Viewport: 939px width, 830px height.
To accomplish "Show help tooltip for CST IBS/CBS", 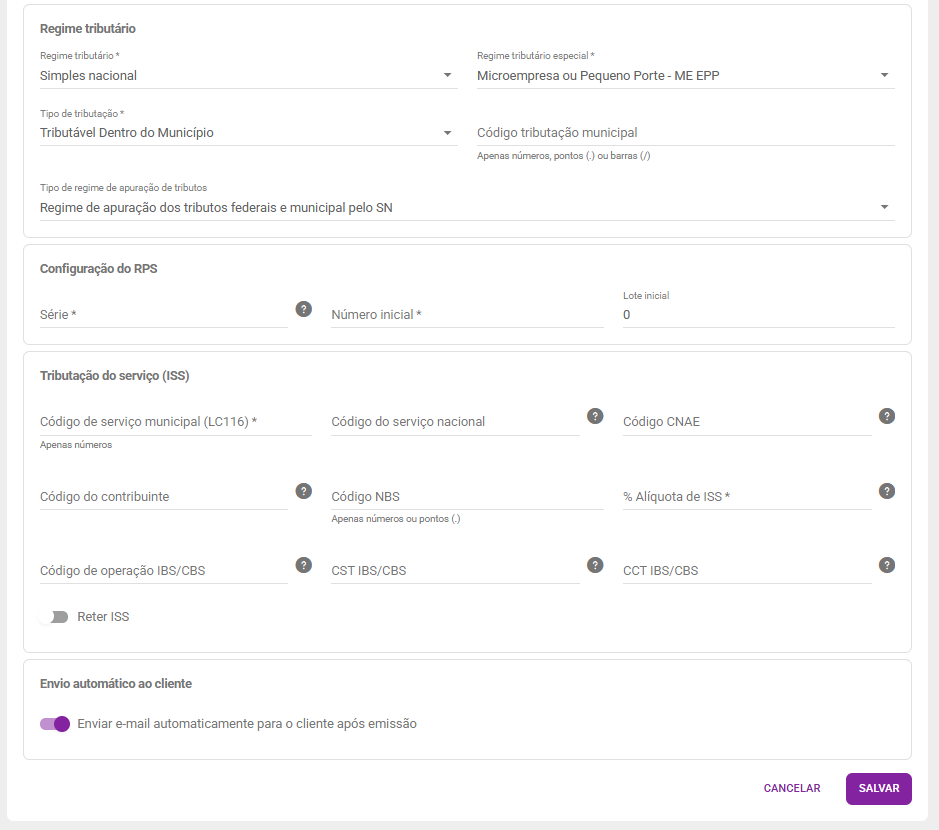I will point(595,565).
